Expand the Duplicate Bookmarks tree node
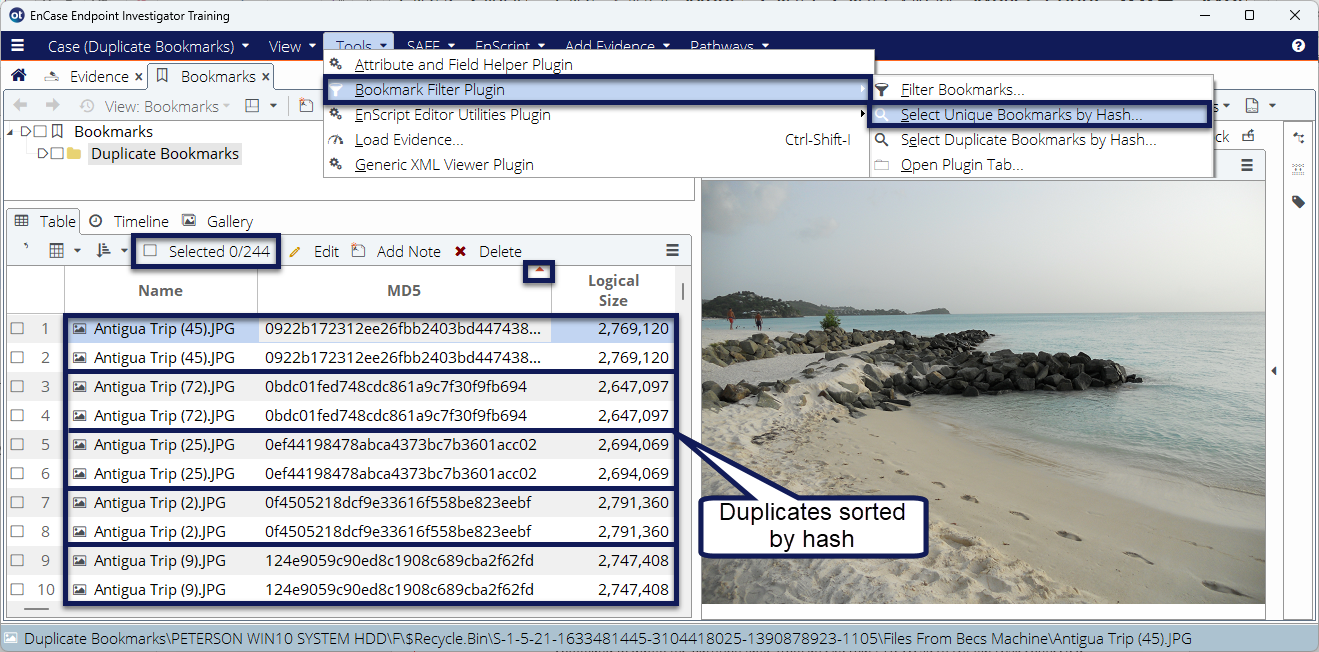 42,154
